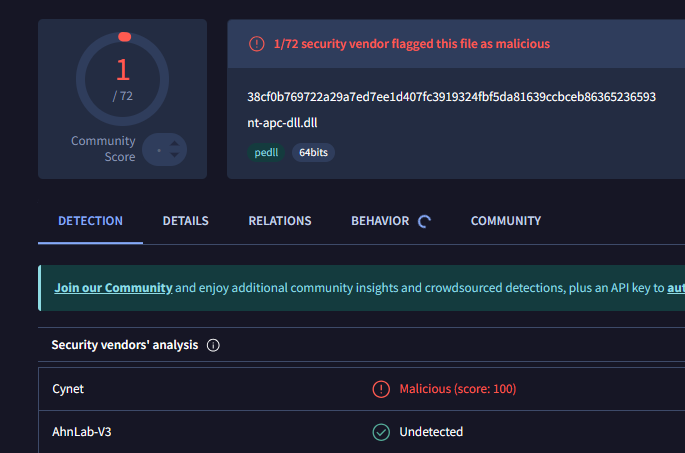This screenshot has width=685, height=453.
Task: Open the Relations tab
Action: pos(280,221)
